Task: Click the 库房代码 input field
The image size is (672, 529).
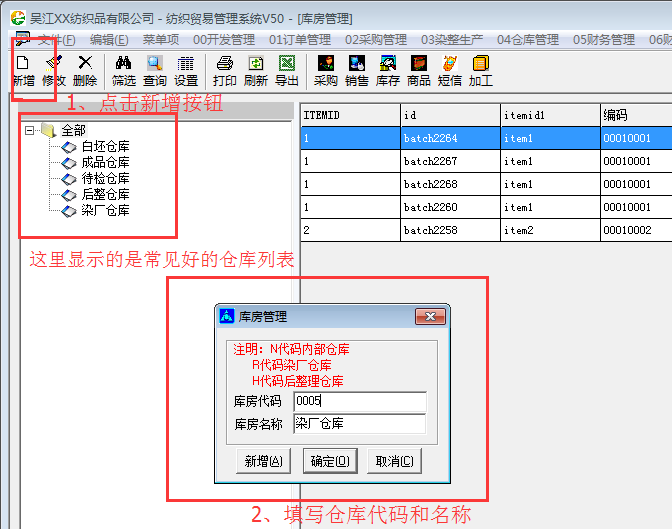Action: click(x=360, y=401)
